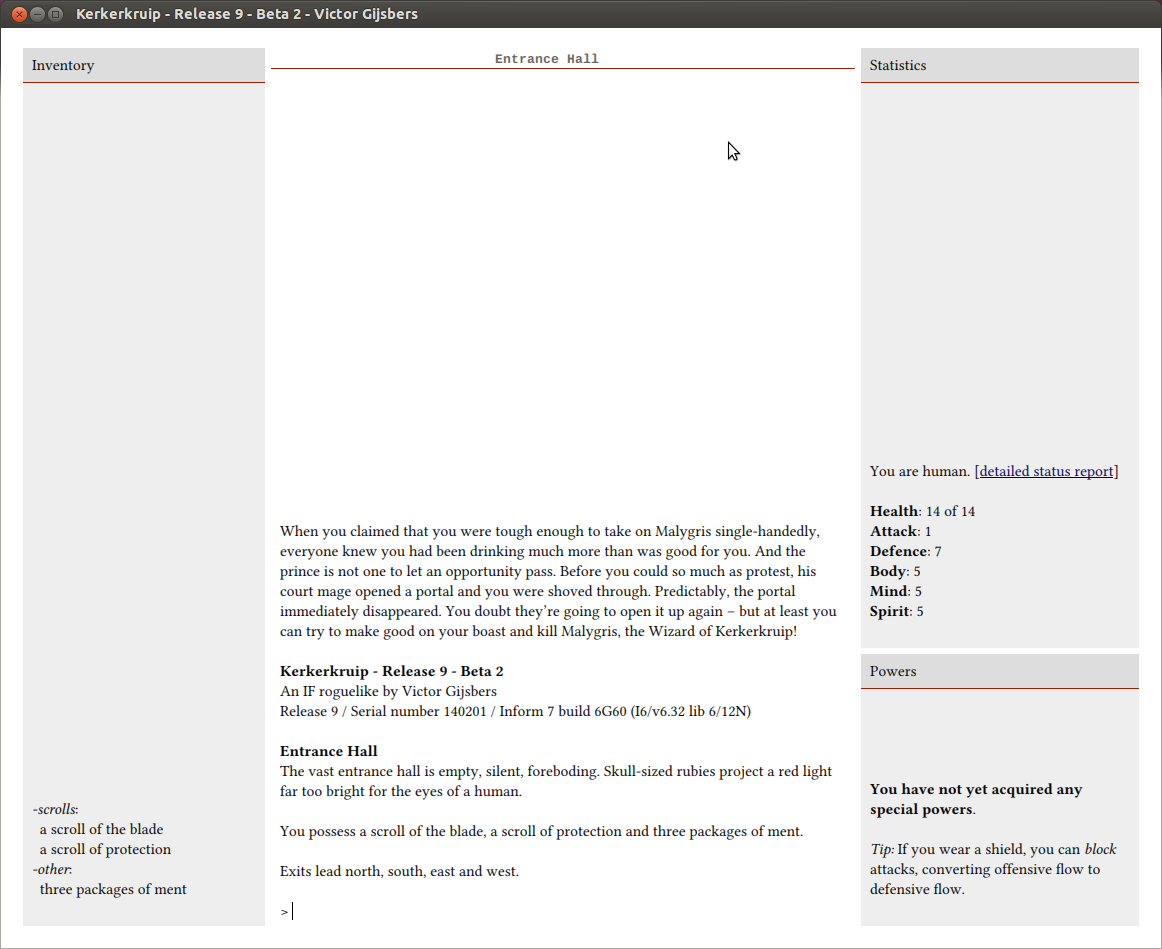Close the Kerkerkruip window
The width and height of the screenshot is (1162, 949).
(20, 14)
